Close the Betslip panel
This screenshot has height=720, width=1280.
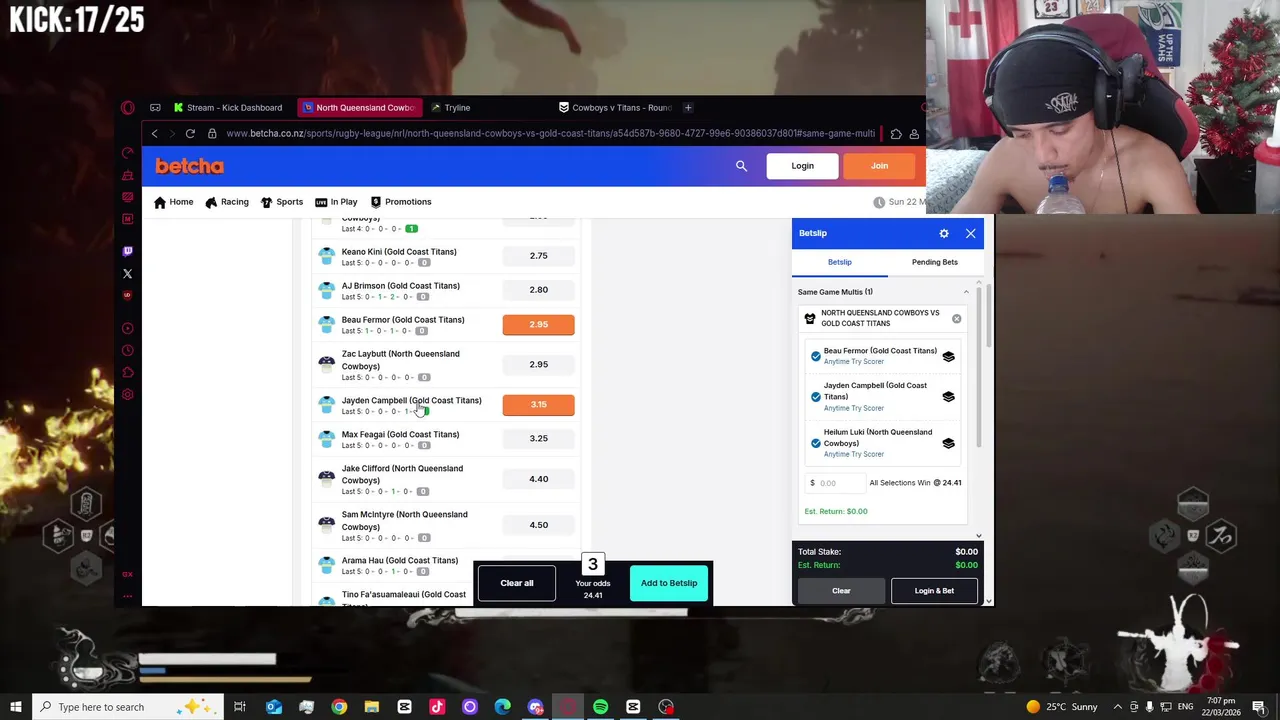pyautogui.click(x=970, y=233)
